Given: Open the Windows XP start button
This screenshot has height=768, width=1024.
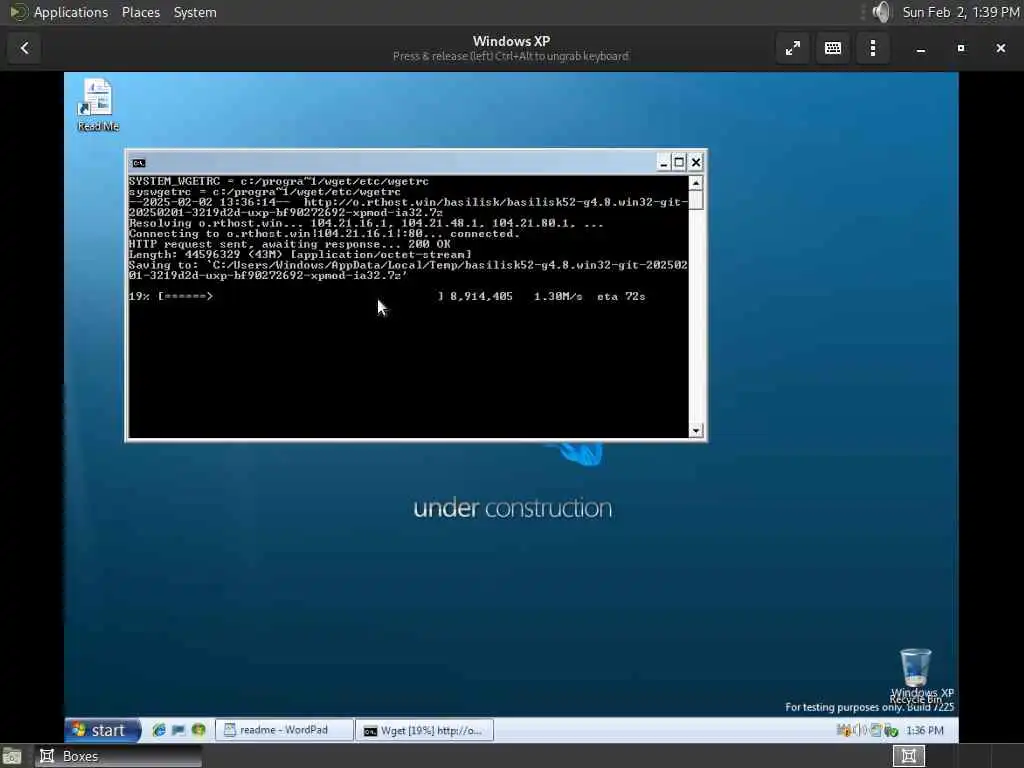Looking at the screenshot, I should coord(103,730).
